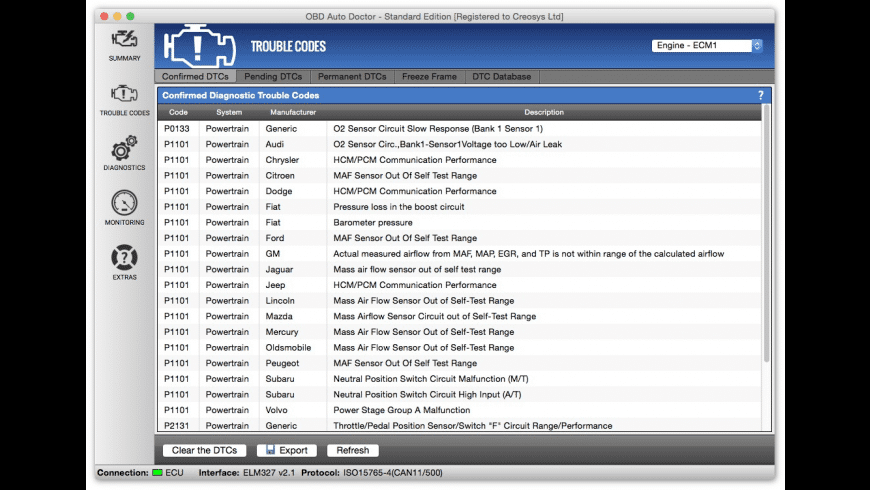
Task: Select the Oldsmobile manufacturer cell
Action: point(288,347)
